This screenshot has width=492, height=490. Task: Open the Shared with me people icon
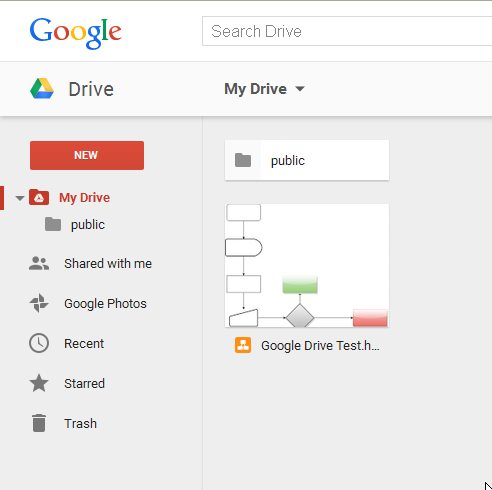[39, 263]
